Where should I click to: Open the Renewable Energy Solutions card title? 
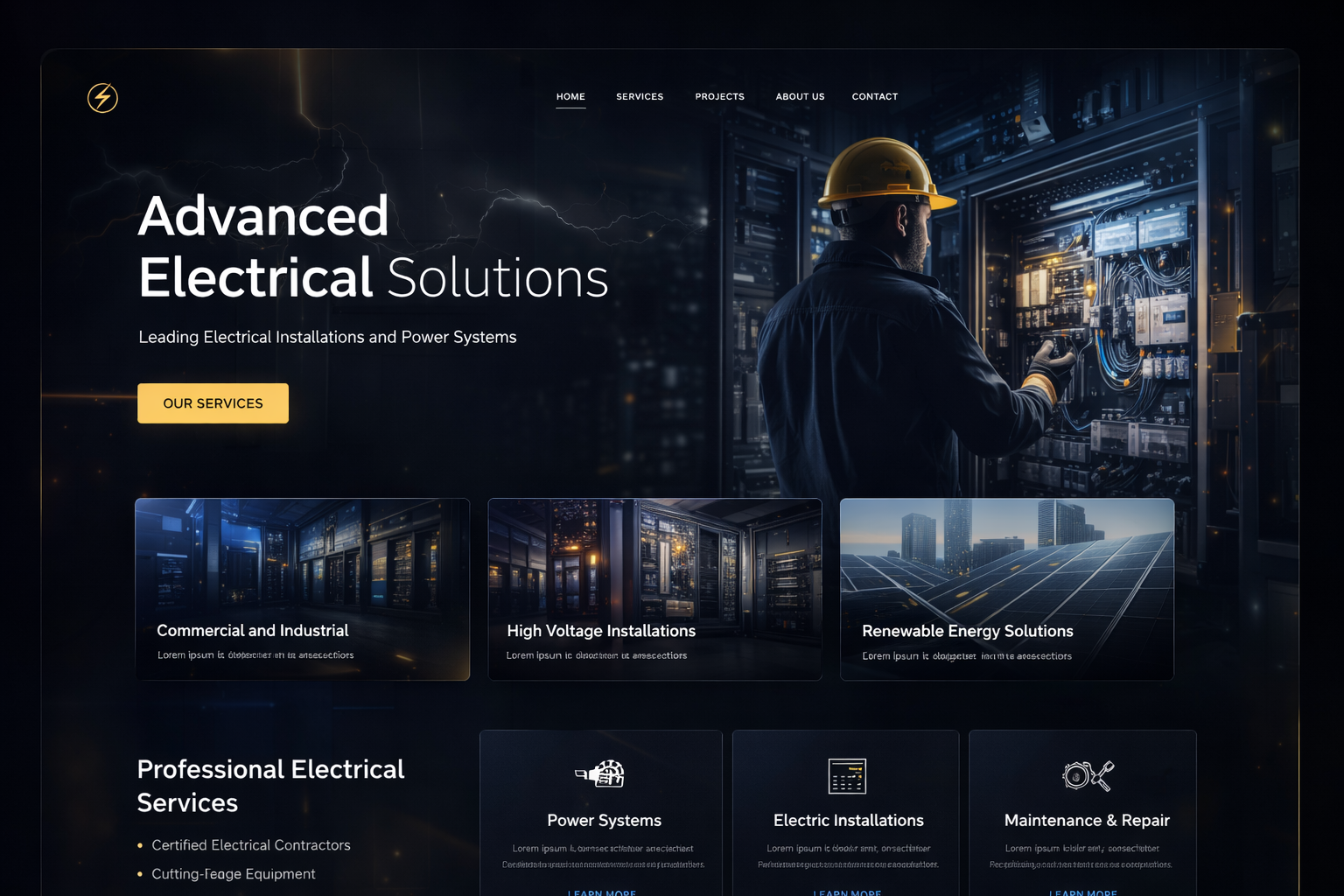click(x=967, y=631)
